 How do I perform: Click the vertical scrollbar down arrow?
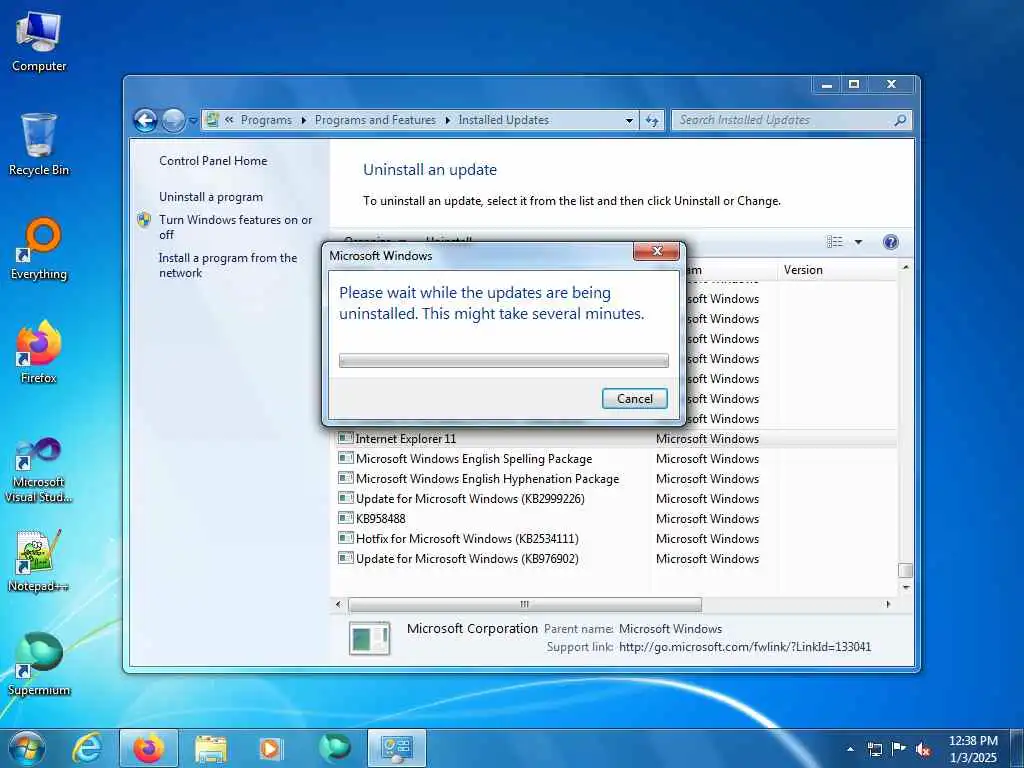point(905,587)
